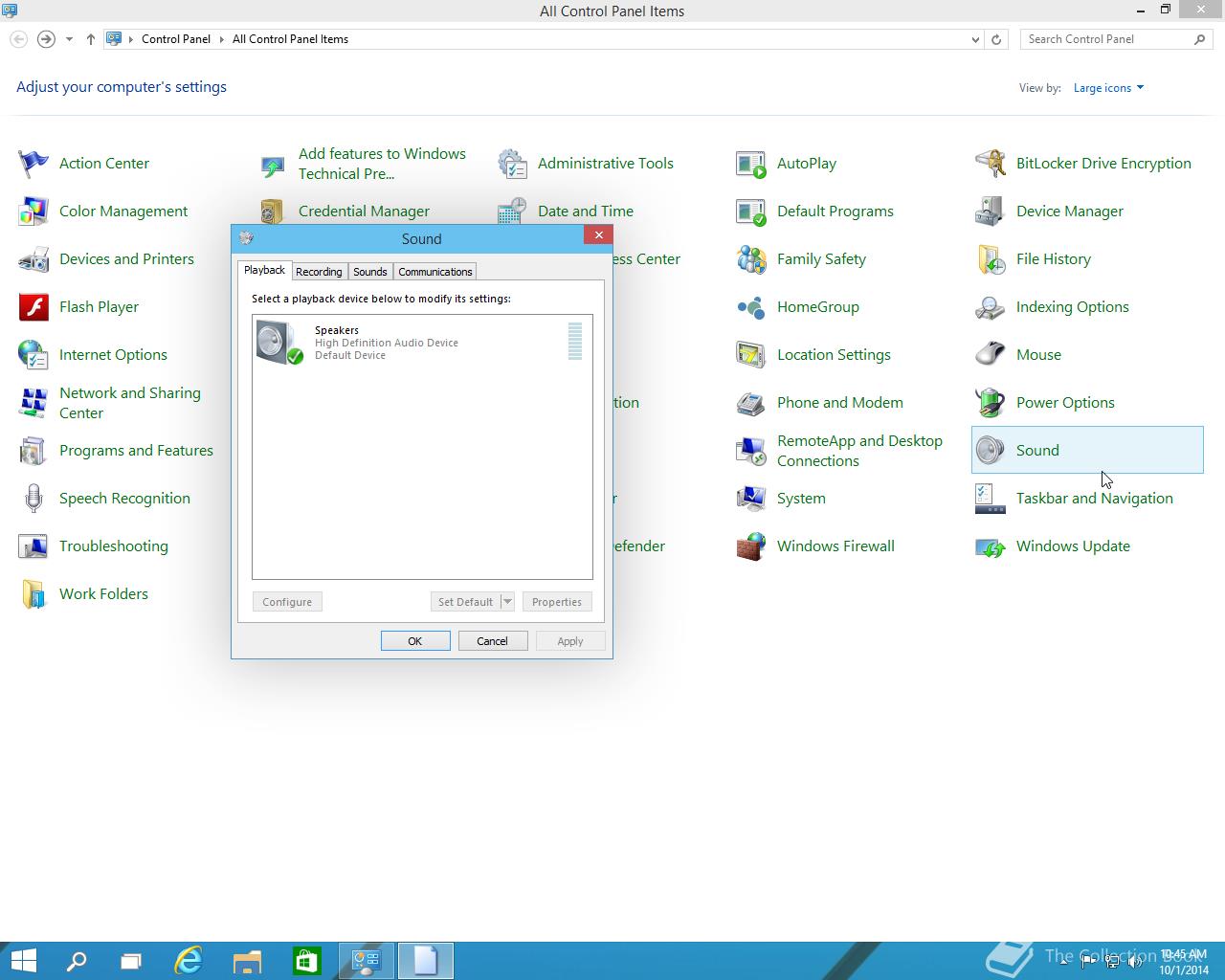
Task: Expand the Set Default dropdown arrow
Action: coord(507,602)
